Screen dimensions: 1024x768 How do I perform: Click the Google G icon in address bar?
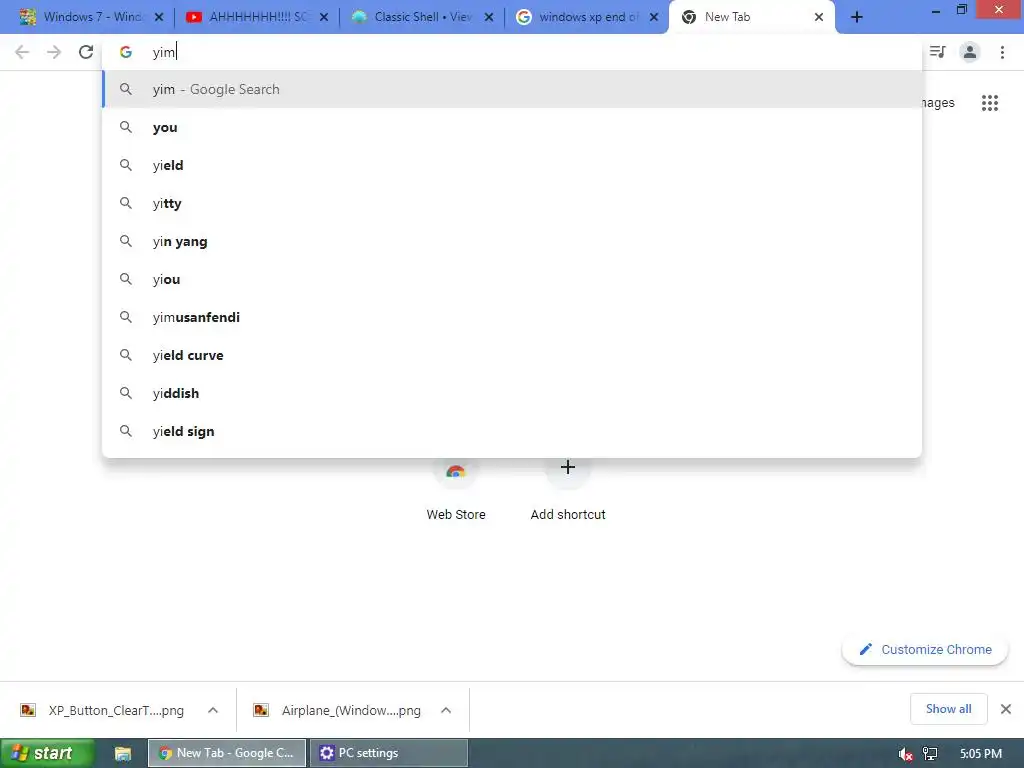click(x=126, y=52)
